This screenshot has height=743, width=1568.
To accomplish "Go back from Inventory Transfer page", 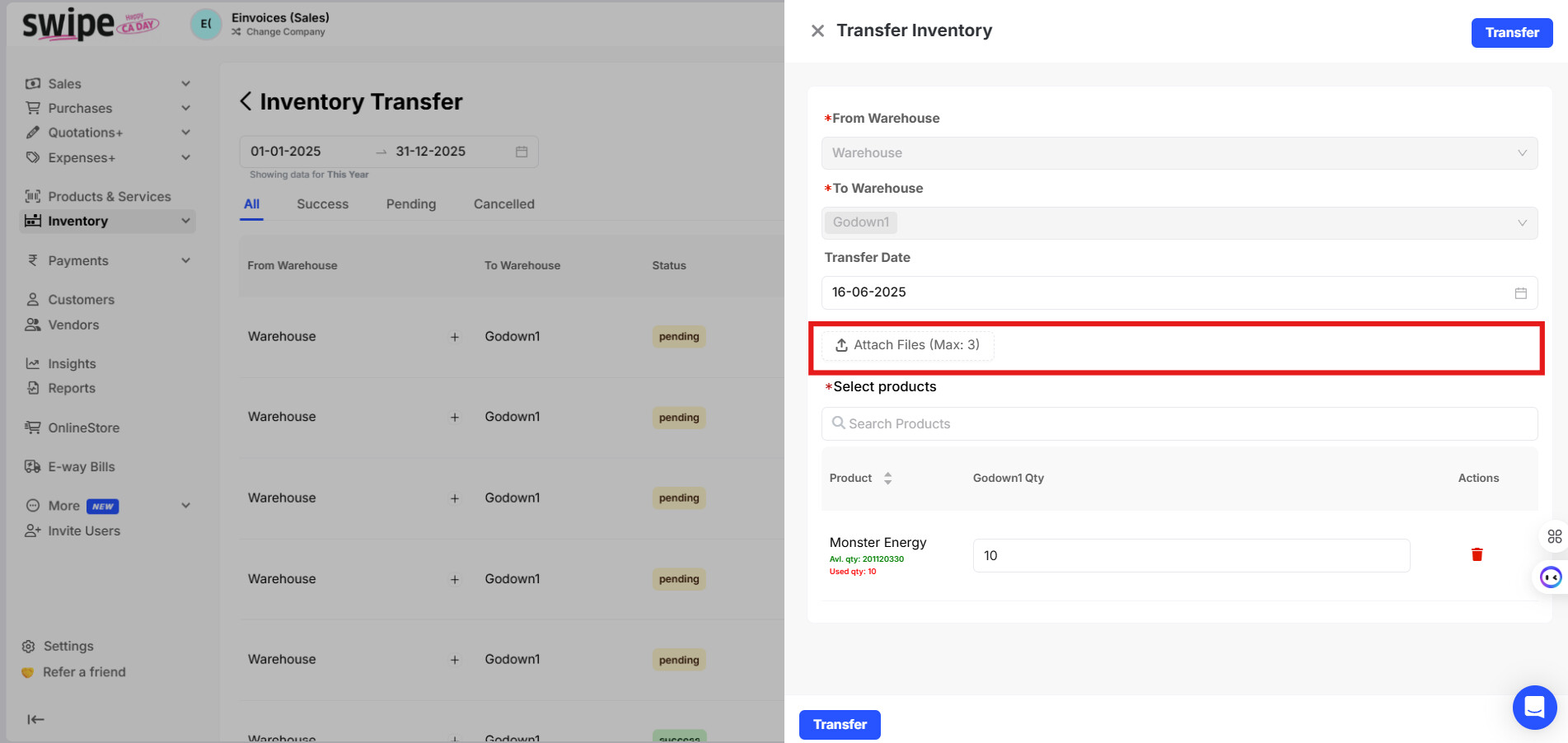I will [246, 101].
